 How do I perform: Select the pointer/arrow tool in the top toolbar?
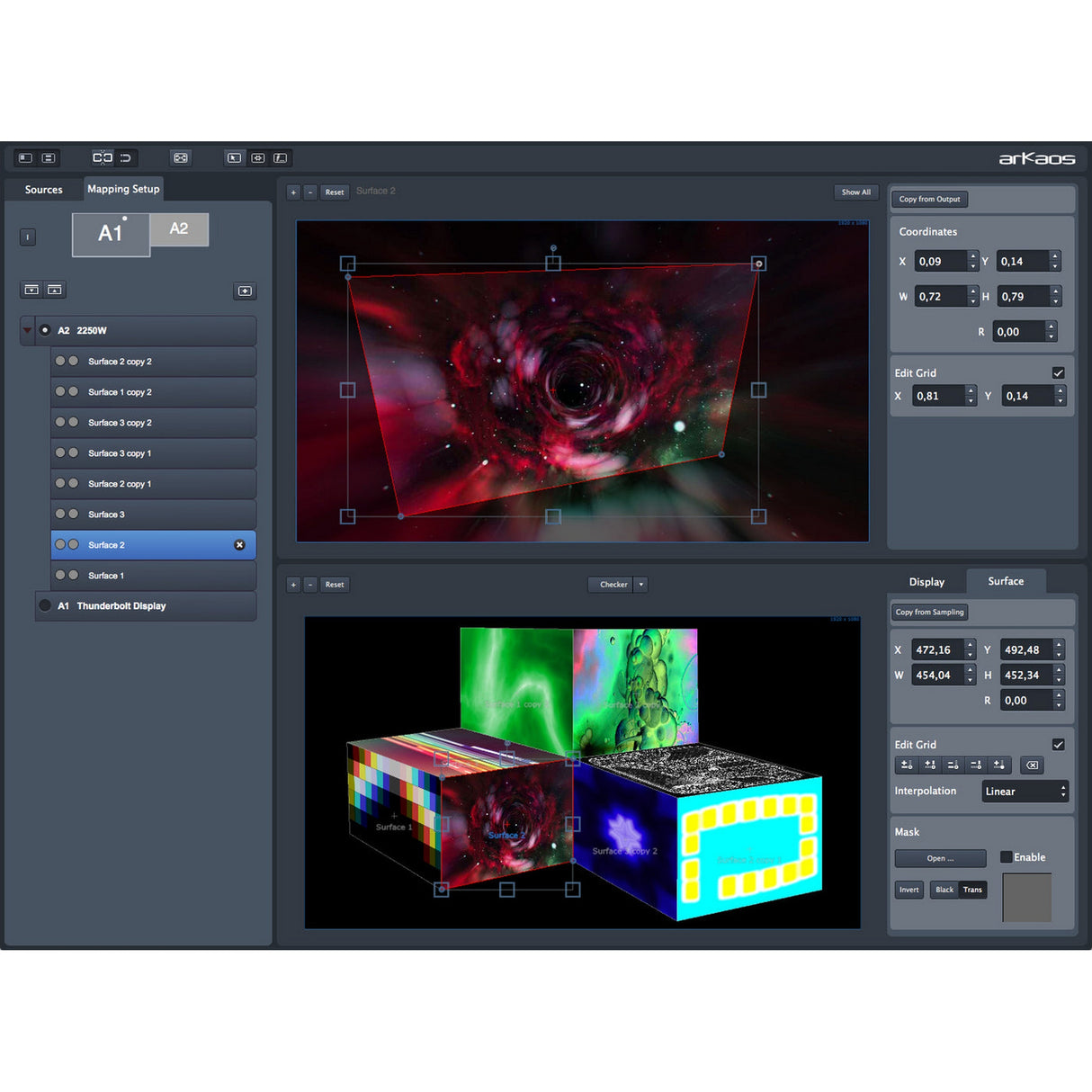coord(234,157)
